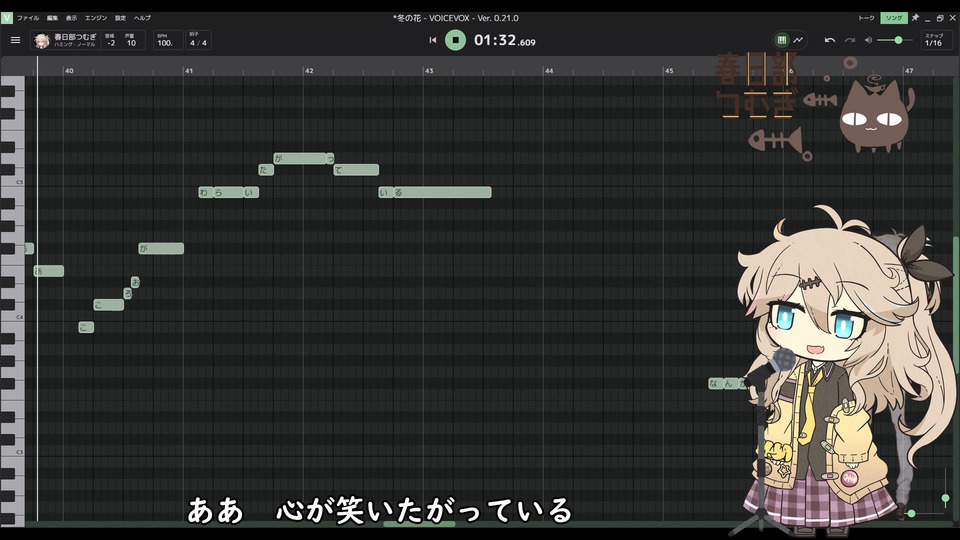The height and width of the screenshot is (540, 960).
Task: Click bar 45 on the ruler
Action: (x=669, y=70)
